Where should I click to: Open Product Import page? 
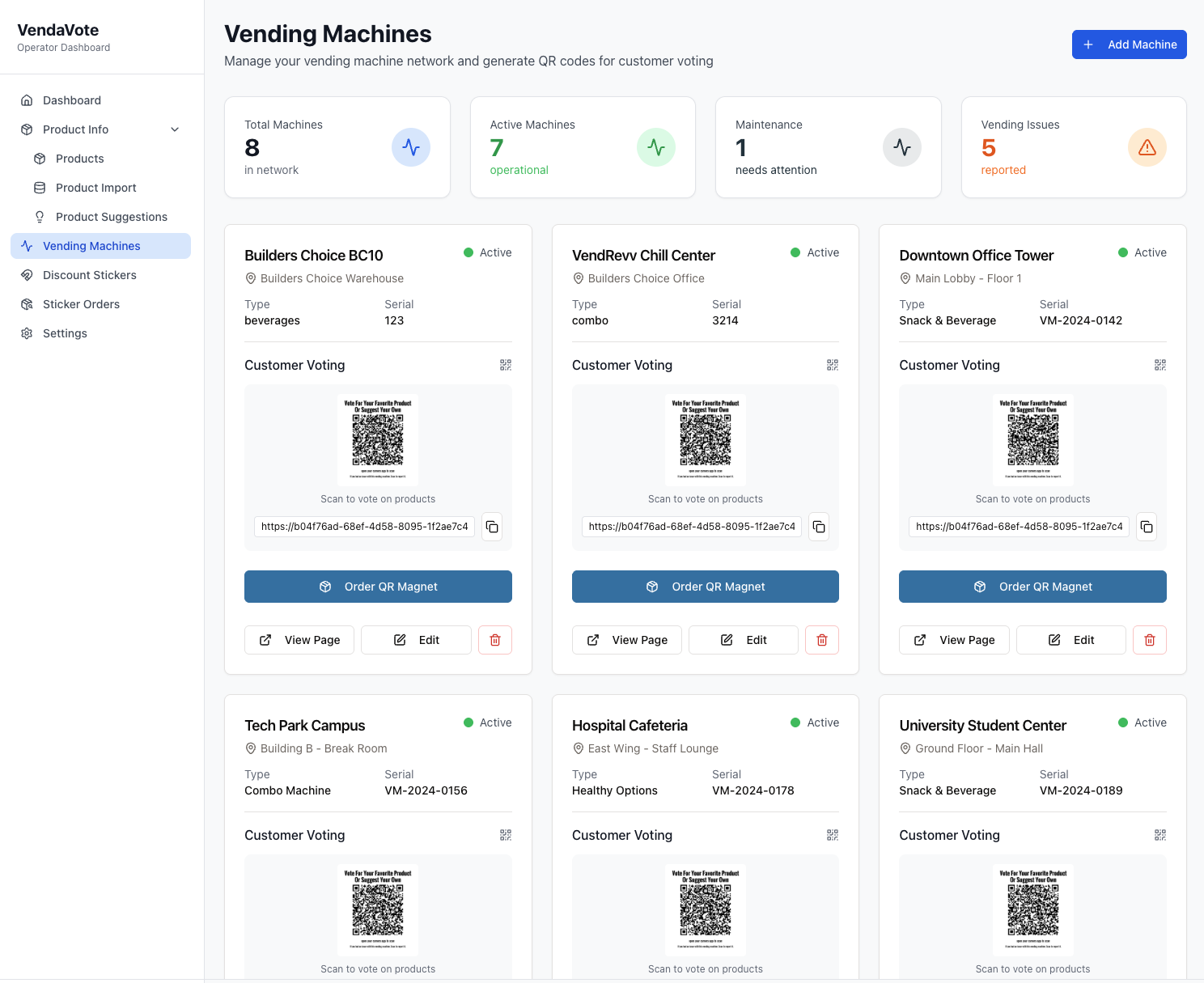[95, 188]
